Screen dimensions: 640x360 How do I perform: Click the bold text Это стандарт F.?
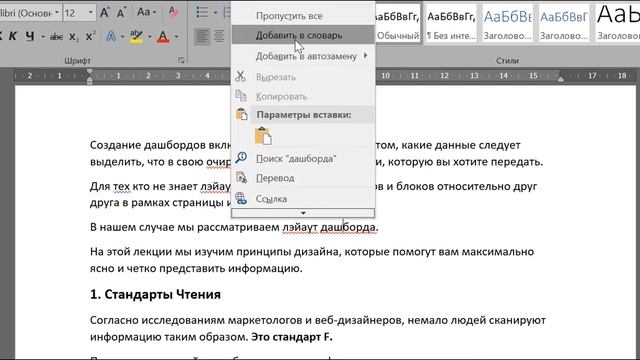[x=292, y=337]
